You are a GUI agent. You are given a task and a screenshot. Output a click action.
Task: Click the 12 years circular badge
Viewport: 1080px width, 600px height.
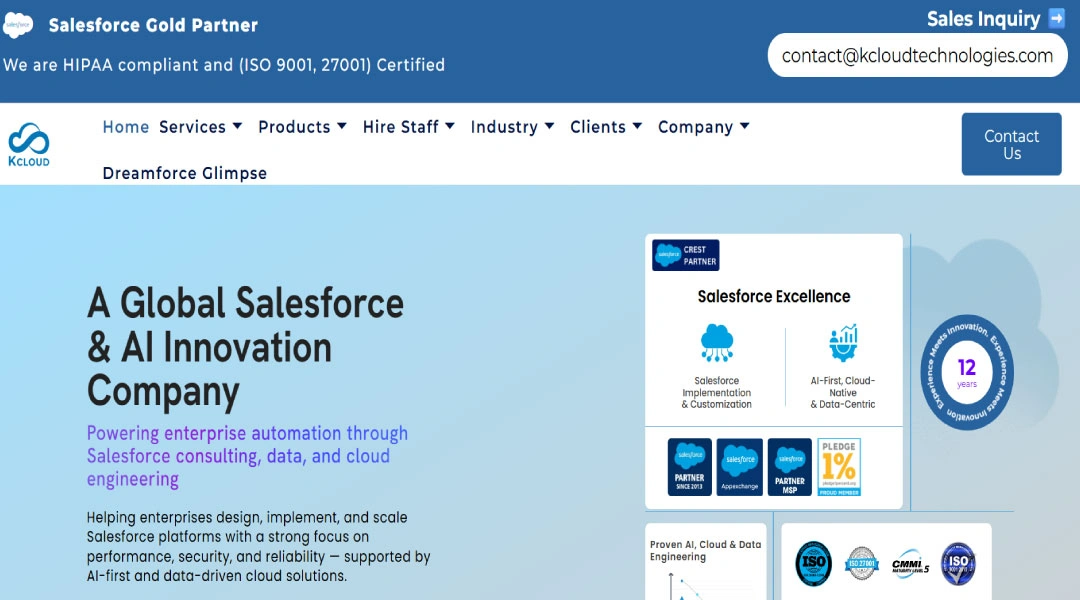[967, 373]
